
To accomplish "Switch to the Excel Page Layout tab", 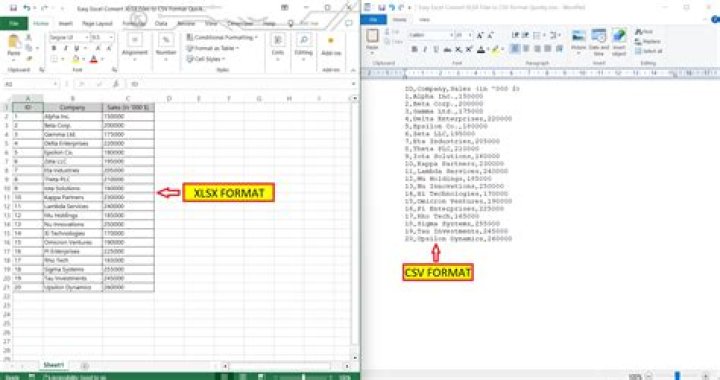I will [97, 23].
